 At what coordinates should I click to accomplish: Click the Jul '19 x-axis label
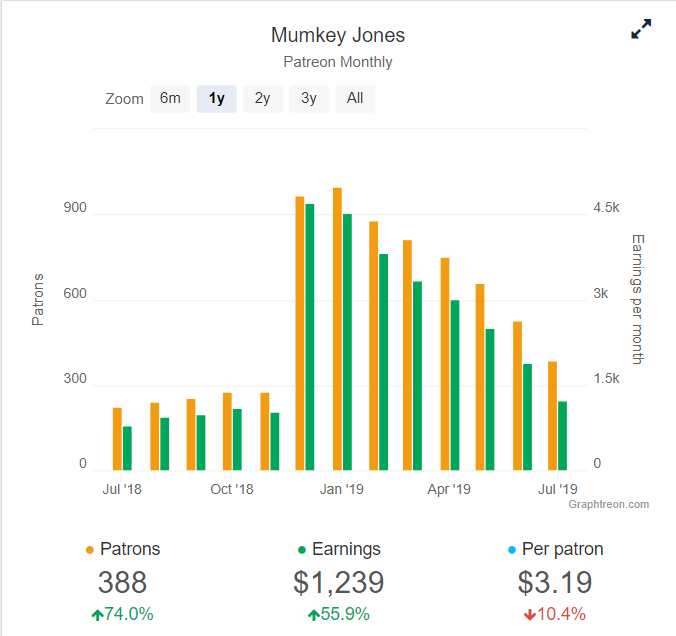click(x=557, y=489)
